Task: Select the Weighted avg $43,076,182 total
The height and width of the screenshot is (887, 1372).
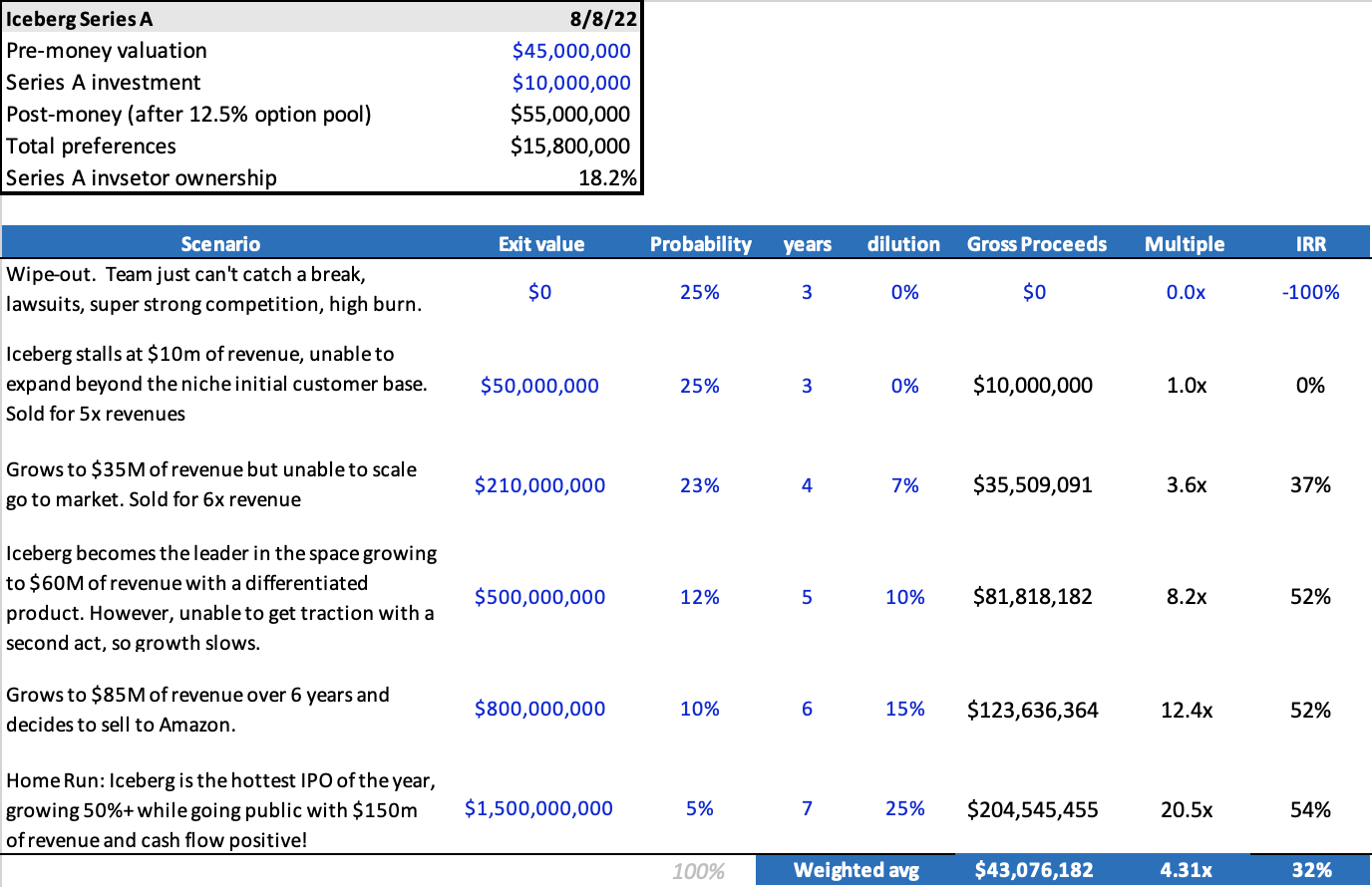Action: 1033,870
